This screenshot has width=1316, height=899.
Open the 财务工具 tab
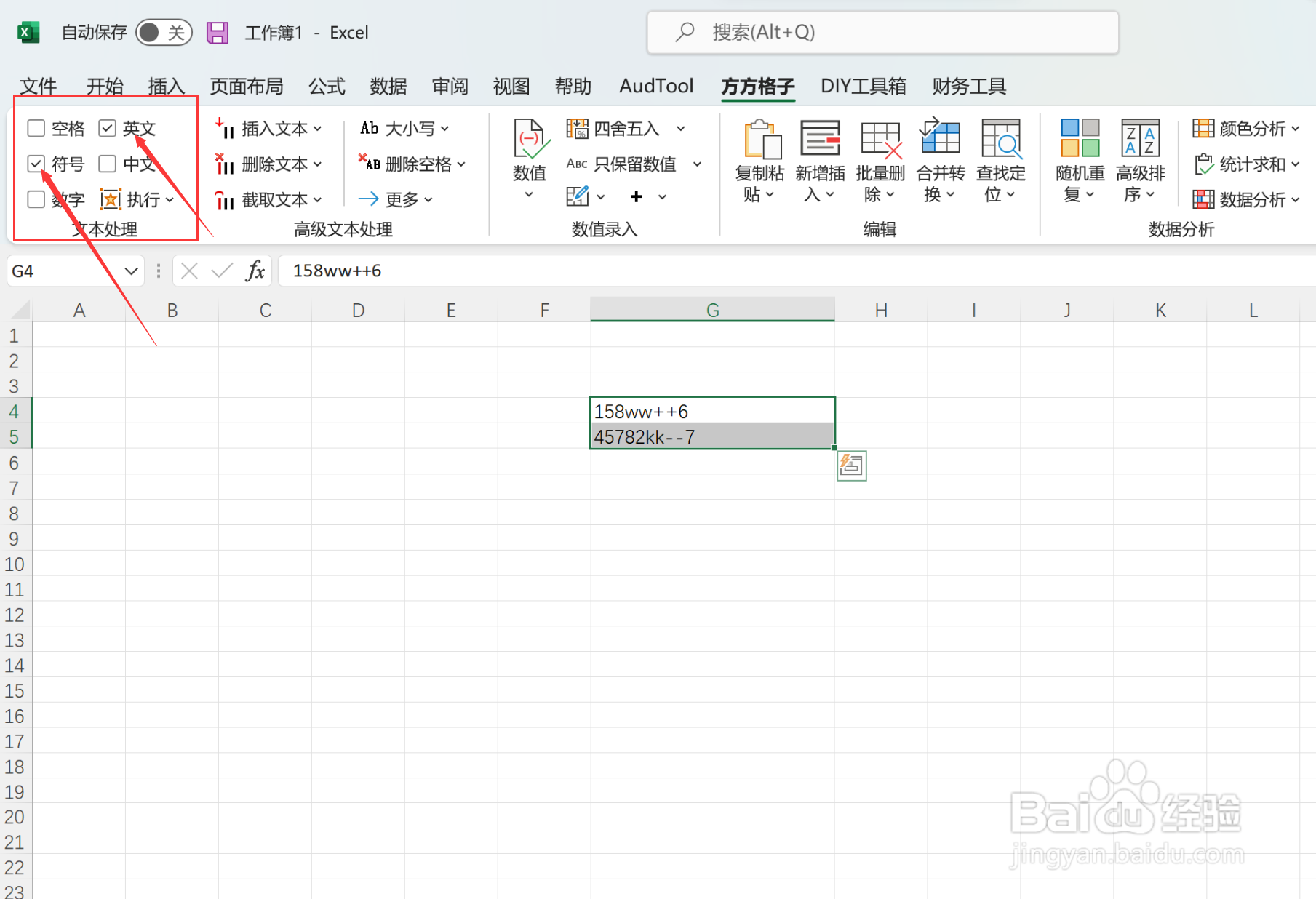[x=969, y=86]
